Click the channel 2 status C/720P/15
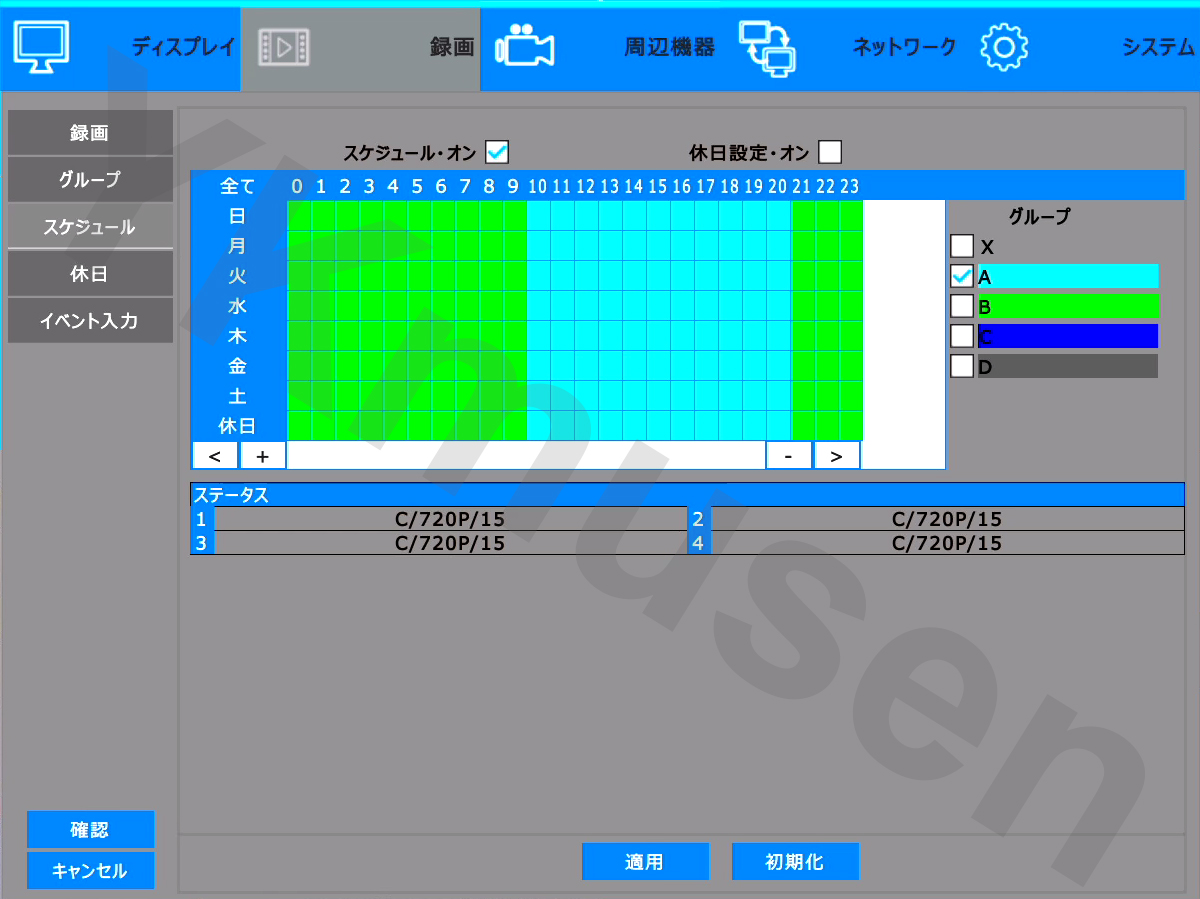 947,519
